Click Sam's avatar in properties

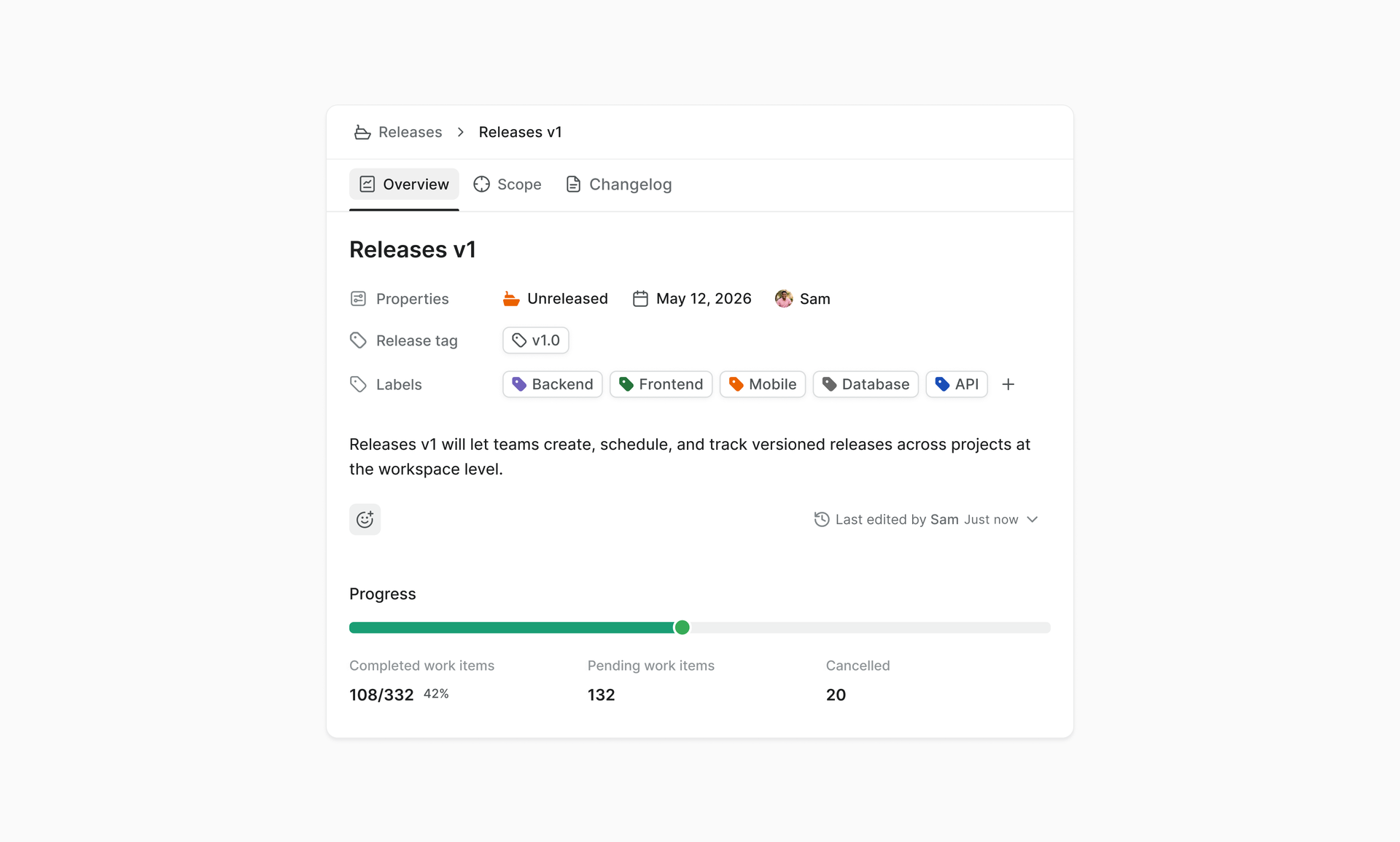tap(784, 299)
